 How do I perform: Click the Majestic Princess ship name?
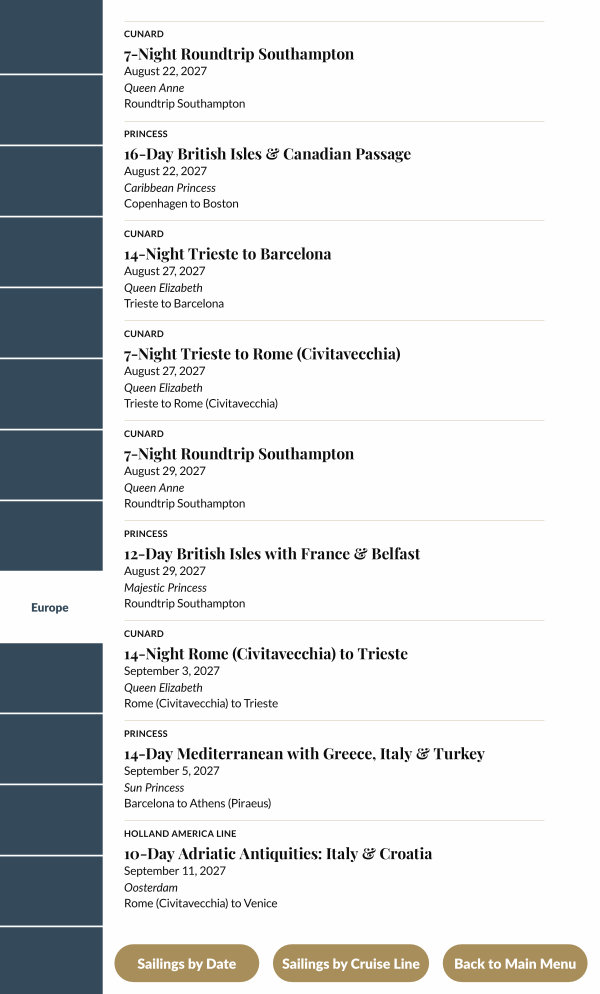coord(165,588)
